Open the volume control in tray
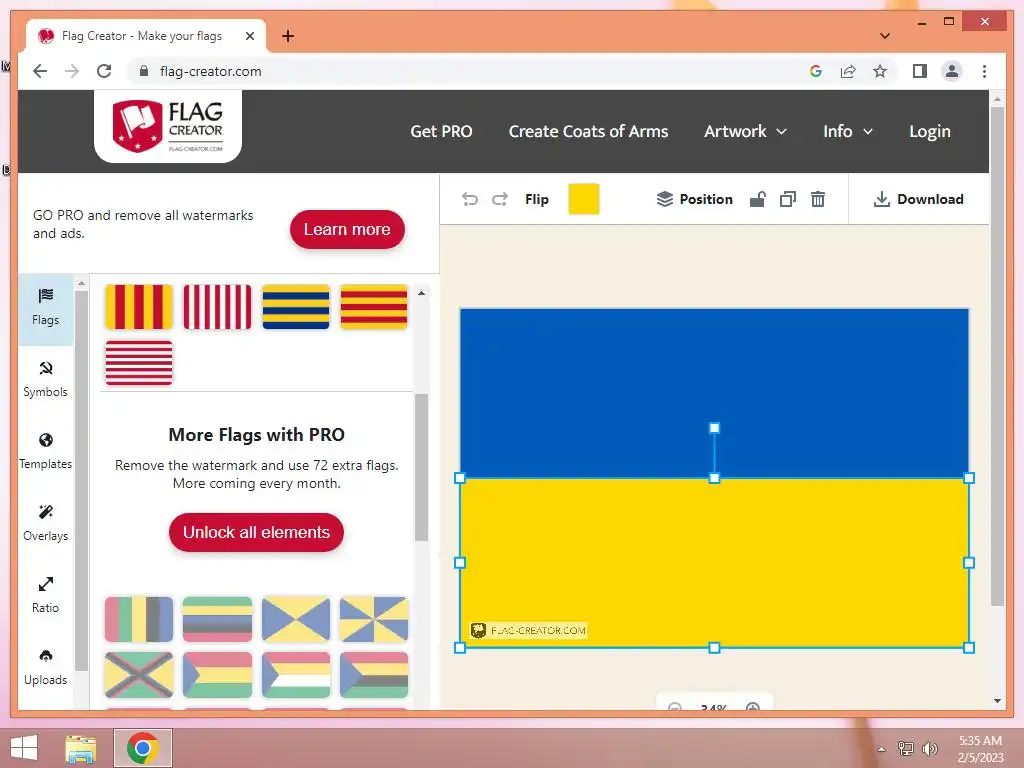 (929, 748)
